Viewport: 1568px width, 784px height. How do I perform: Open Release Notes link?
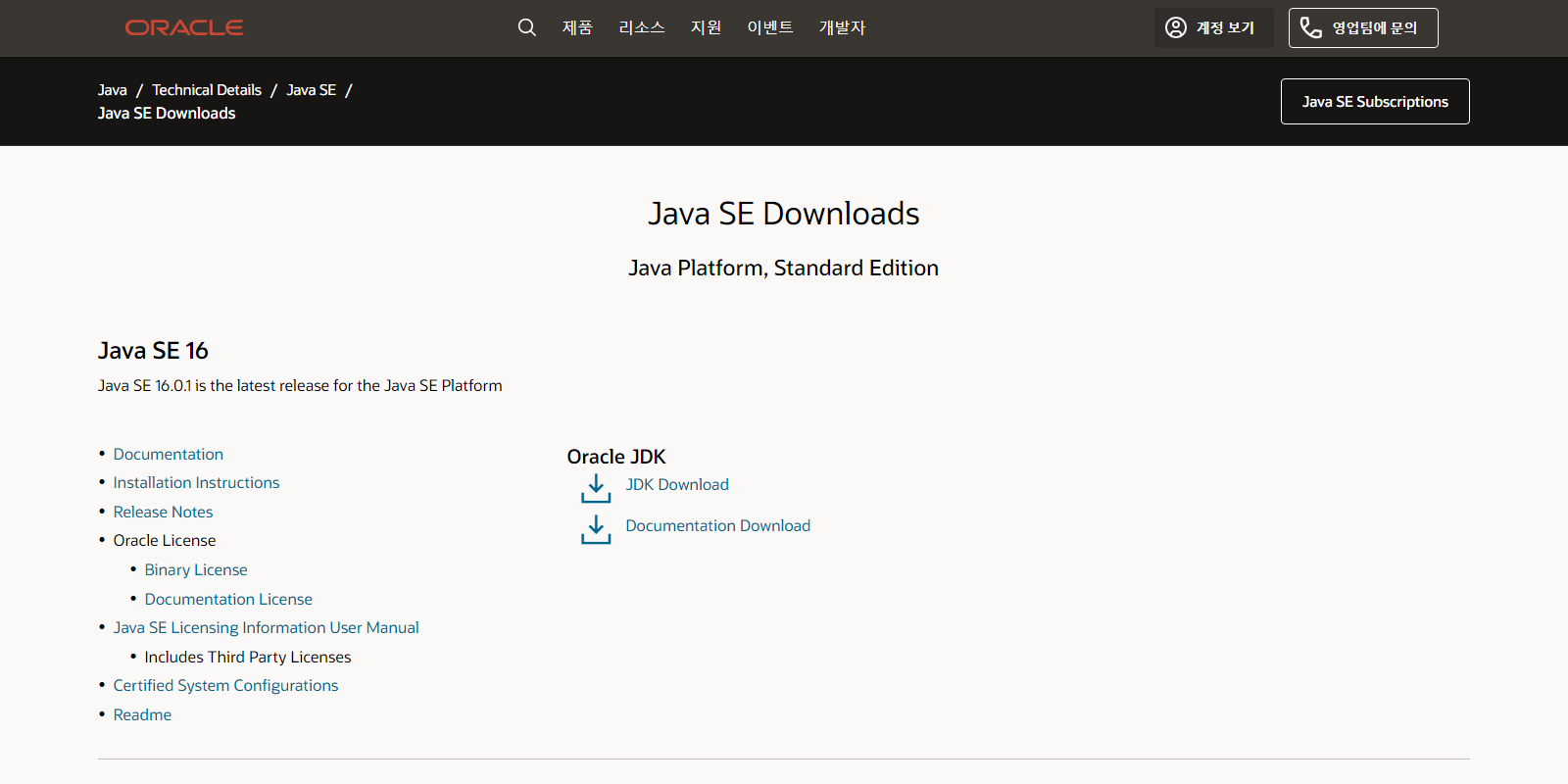(x=163, y=512)
